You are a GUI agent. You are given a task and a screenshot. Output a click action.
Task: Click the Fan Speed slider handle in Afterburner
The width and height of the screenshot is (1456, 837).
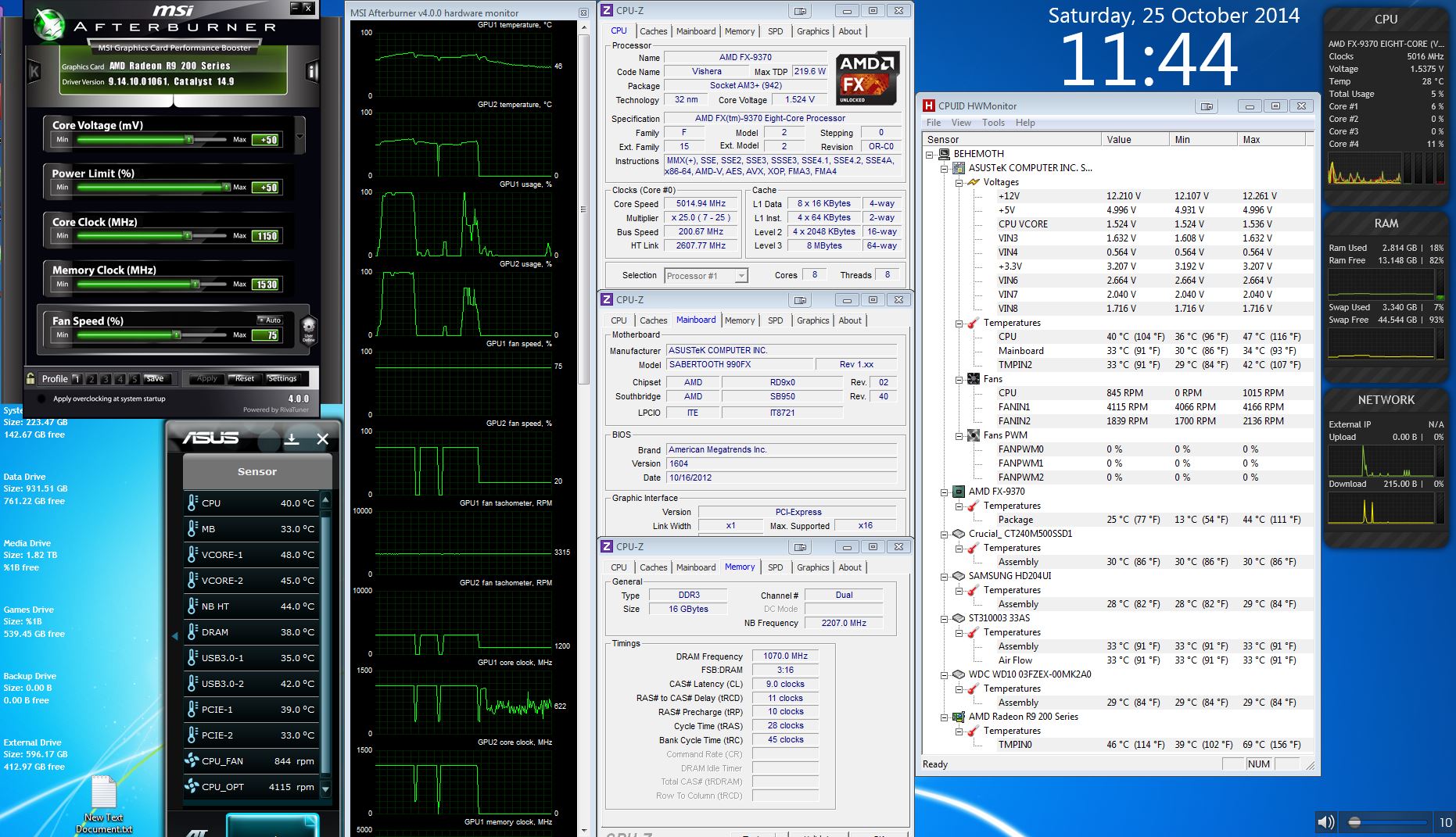click(177, 334)
